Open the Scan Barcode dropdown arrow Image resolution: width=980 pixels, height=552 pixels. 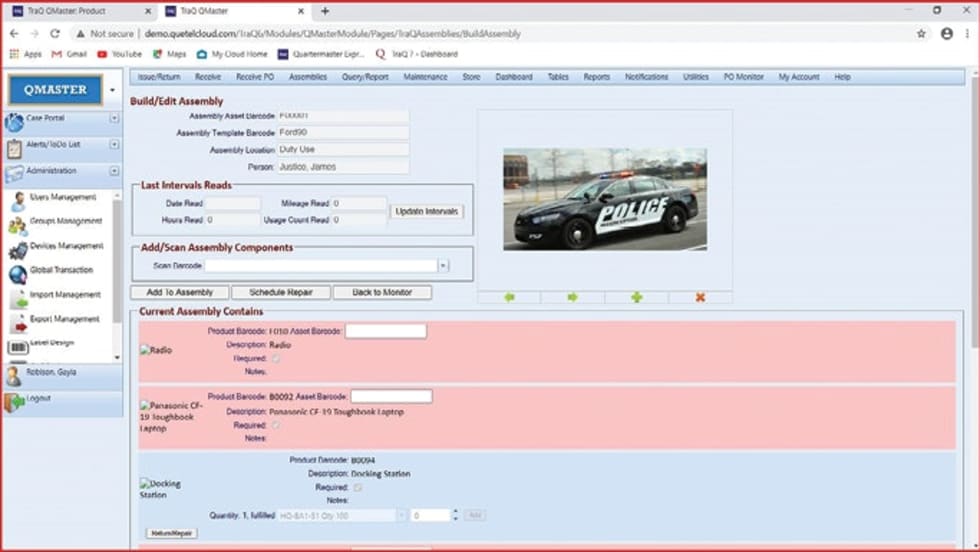pos(443,266)
